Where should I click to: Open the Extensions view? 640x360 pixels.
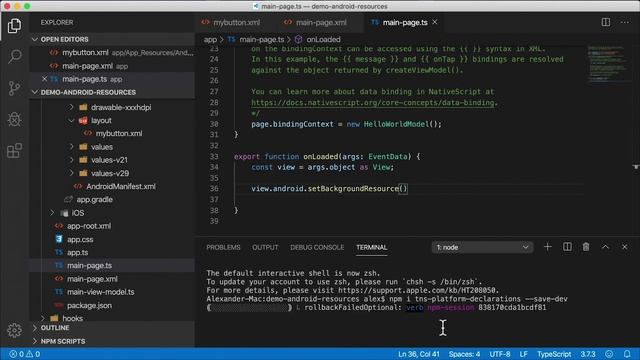click(14, 150)
